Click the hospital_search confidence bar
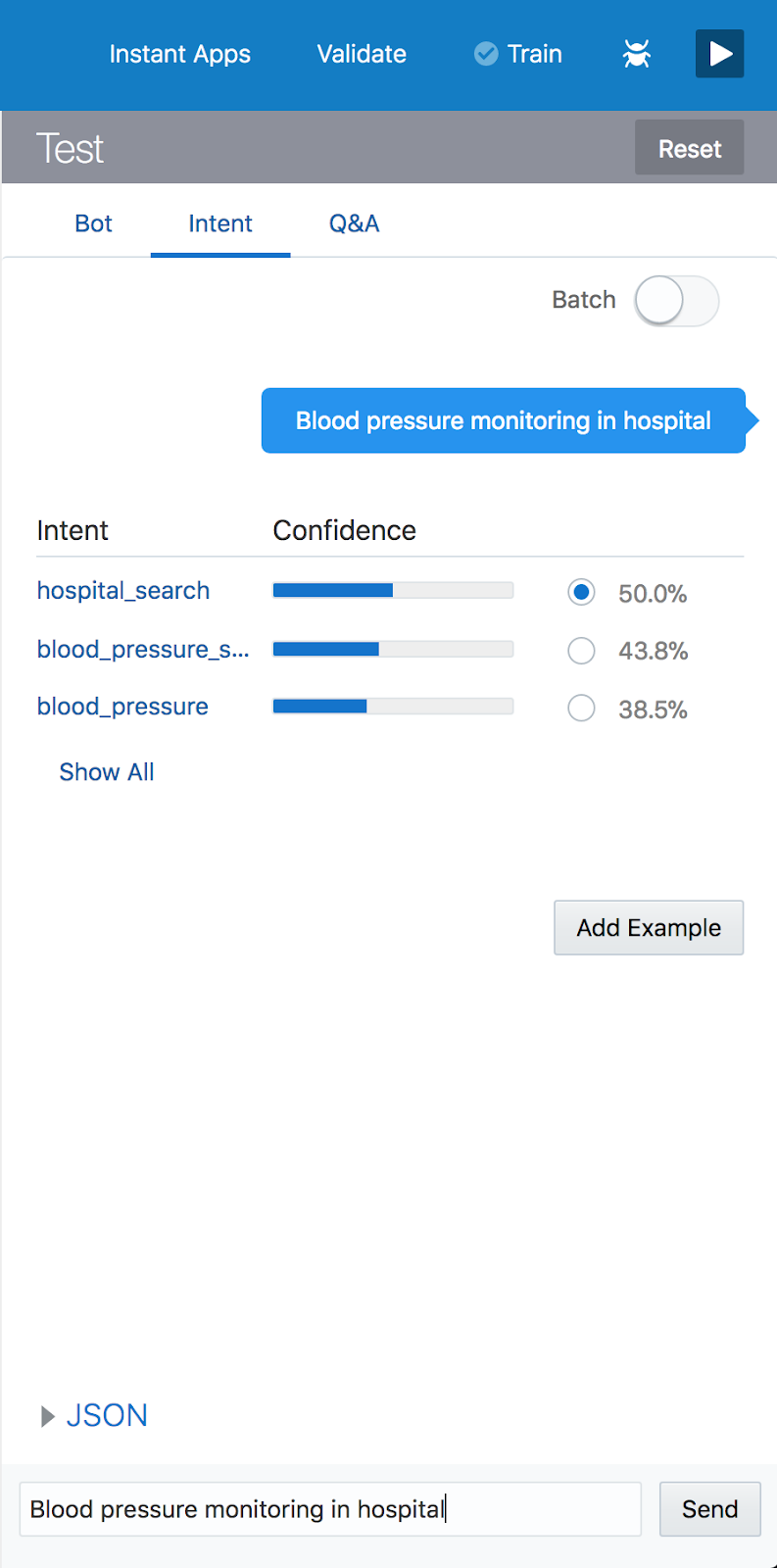 pyautogui.click(x=393, y=590)
